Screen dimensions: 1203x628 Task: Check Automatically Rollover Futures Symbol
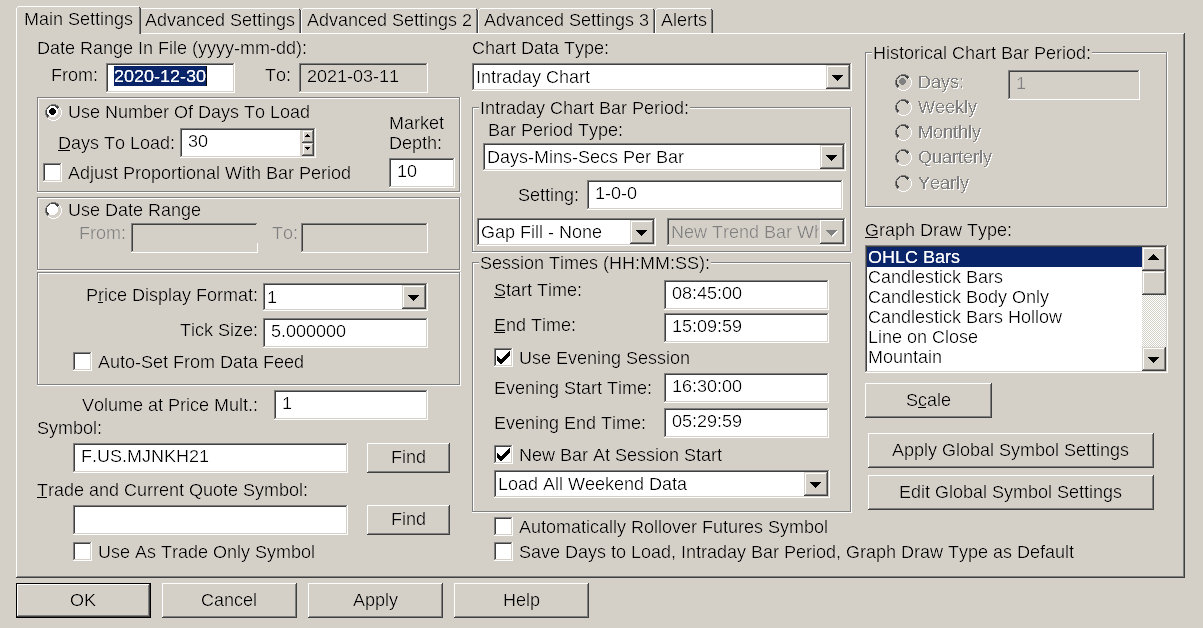coord(504,527)
